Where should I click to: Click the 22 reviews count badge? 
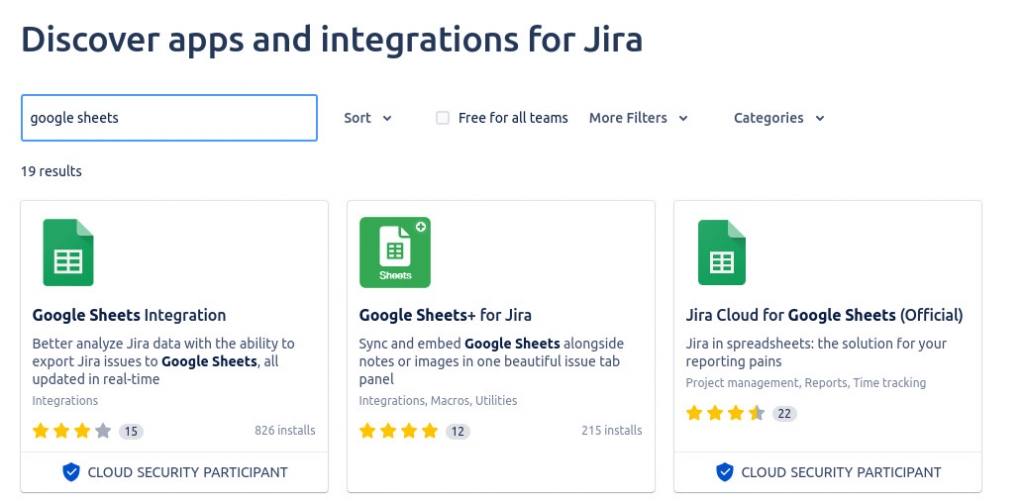[784, 414]
